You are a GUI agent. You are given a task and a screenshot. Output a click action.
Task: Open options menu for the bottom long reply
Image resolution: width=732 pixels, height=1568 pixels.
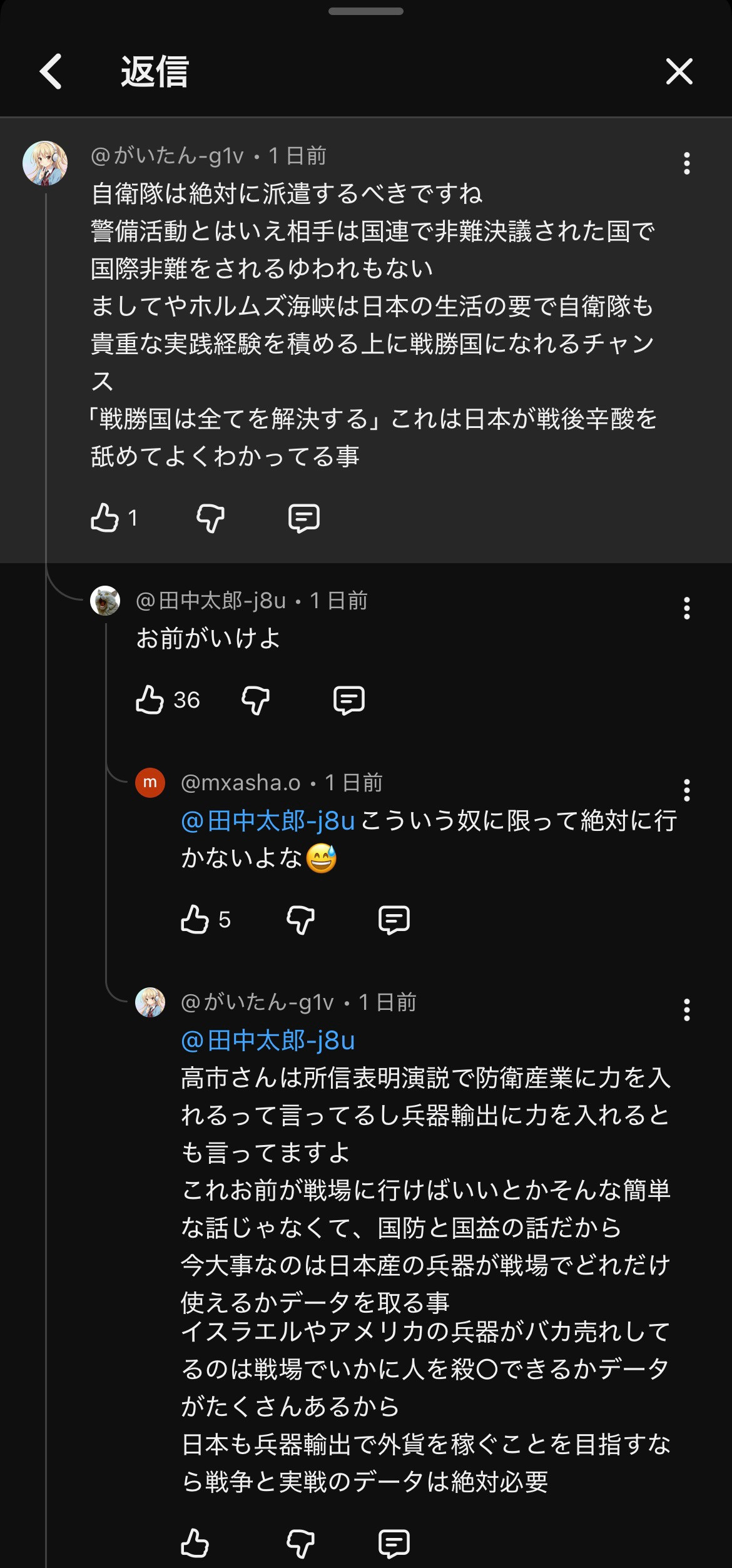[x=686, y=1010]
